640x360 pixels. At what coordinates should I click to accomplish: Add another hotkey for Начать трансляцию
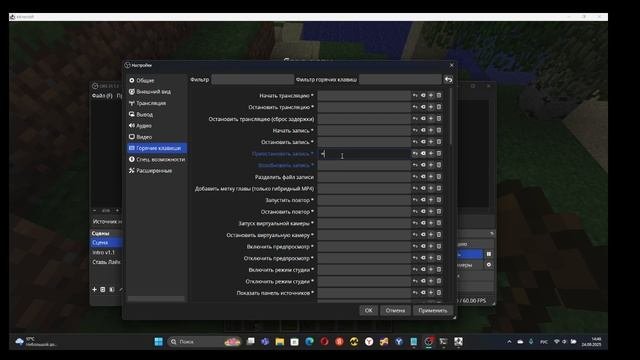coord(431,95)
